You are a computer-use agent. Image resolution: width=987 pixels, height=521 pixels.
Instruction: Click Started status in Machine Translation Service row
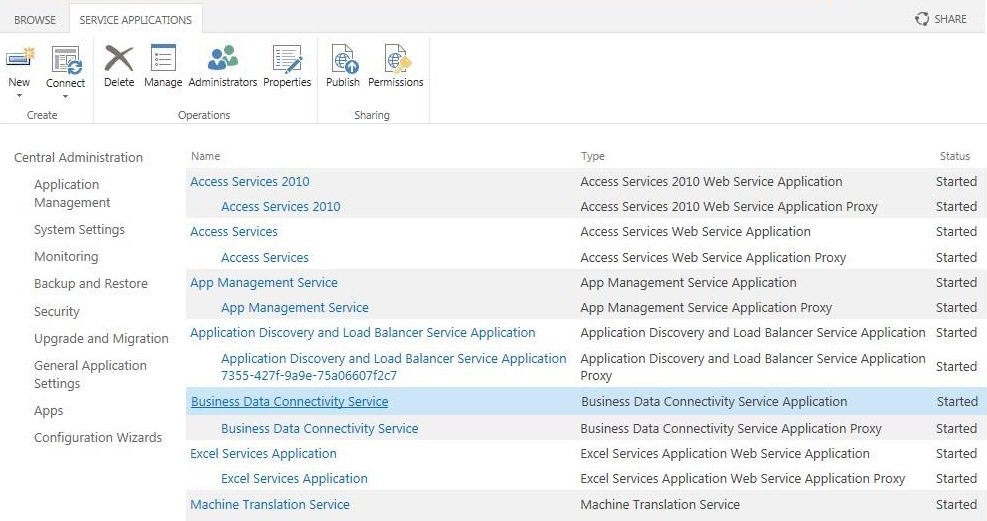point(956,505)
